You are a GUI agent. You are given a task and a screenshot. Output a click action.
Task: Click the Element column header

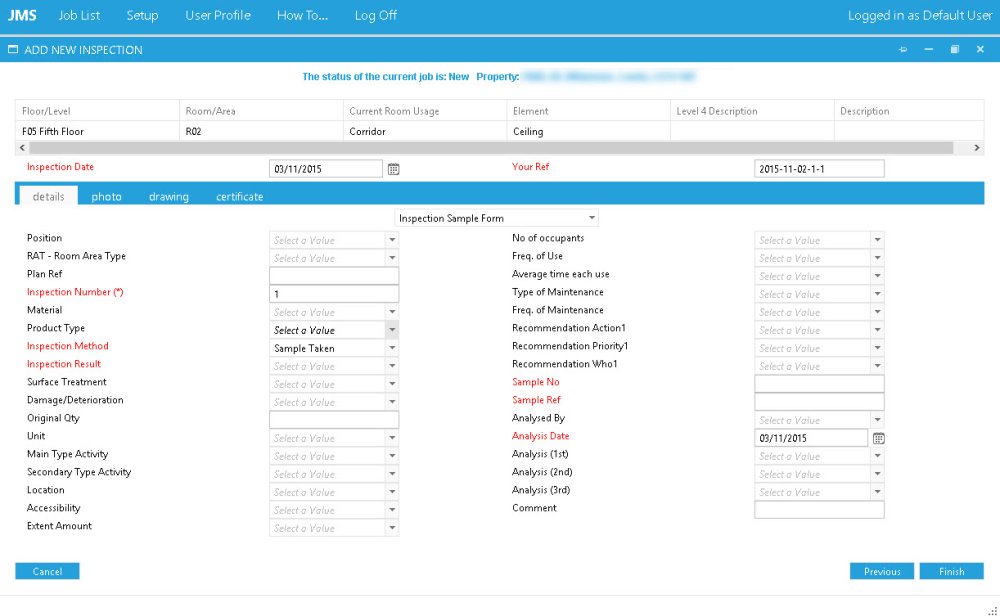(589, 111)
